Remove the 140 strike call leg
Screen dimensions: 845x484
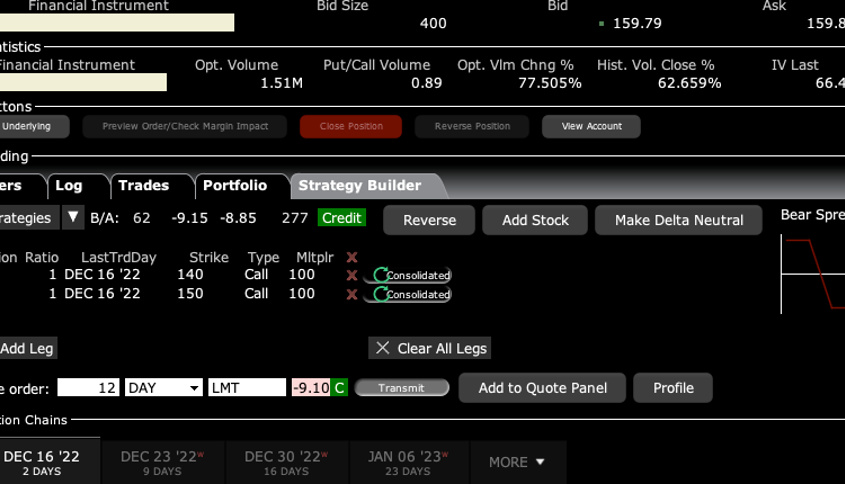[x=351, y=275]
